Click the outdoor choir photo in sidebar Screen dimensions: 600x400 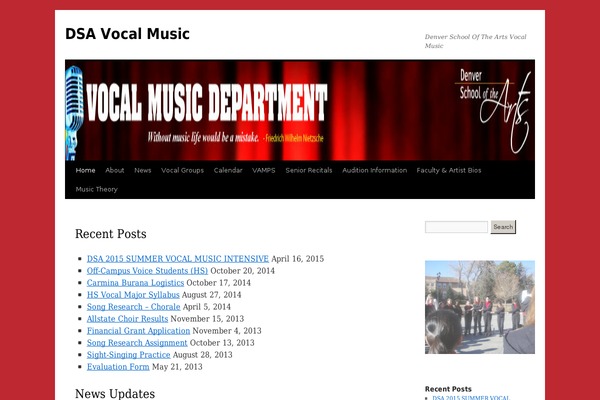(x=480, y=307)
